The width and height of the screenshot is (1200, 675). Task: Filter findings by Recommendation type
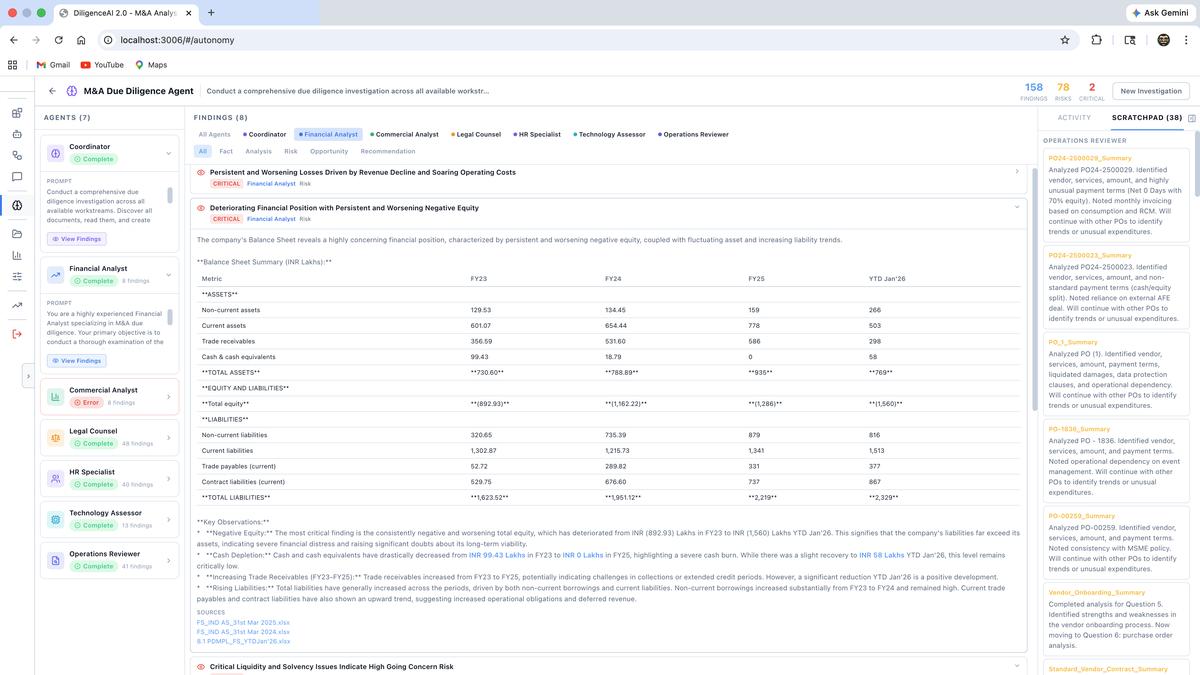388,151
